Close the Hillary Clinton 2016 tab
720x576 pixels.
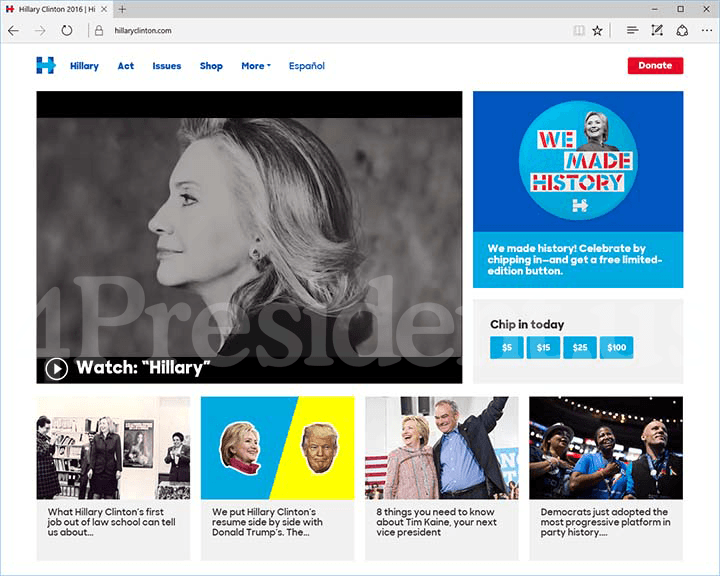(x=104, y=9)
